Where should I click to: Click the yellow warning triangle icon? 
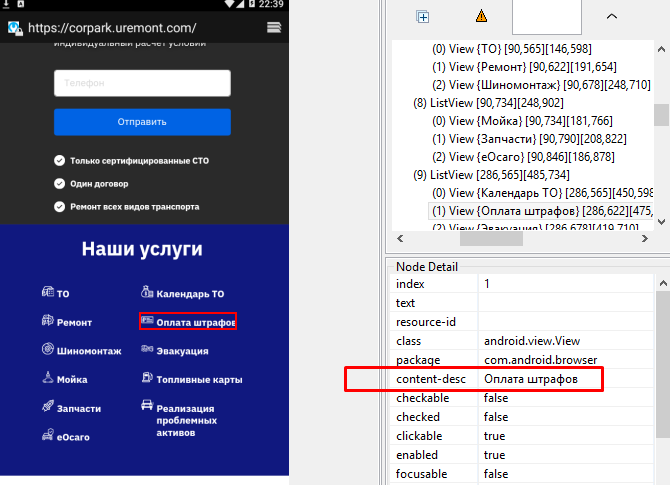tap(481, 16)
